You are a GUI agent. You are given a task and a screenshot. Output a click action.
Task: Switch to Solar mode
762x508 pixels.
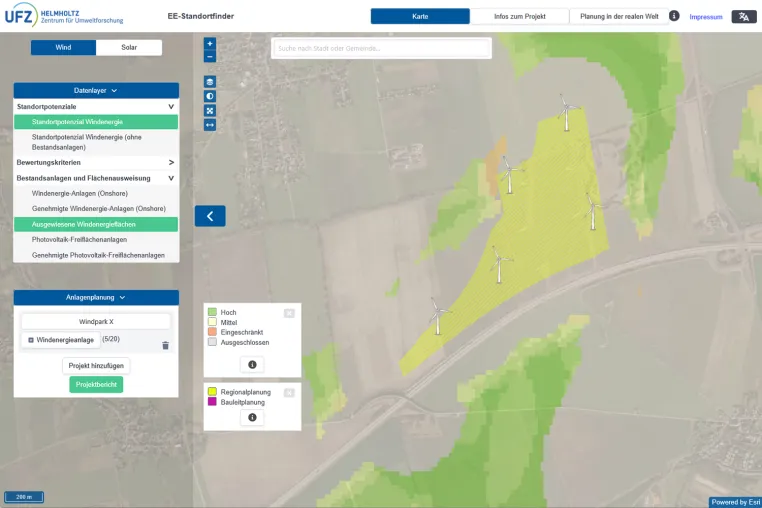[x=129, y=47]
